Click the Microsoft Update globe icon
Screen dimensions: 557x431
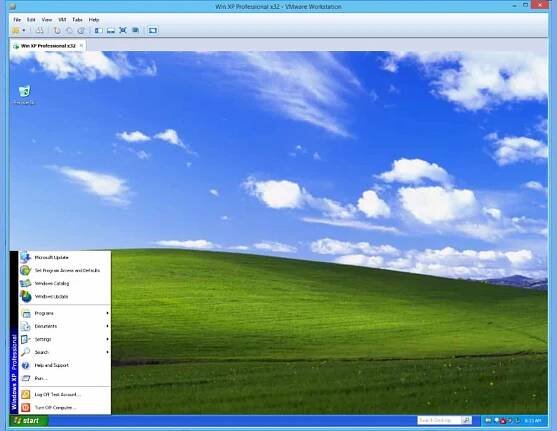coord(25,257)
